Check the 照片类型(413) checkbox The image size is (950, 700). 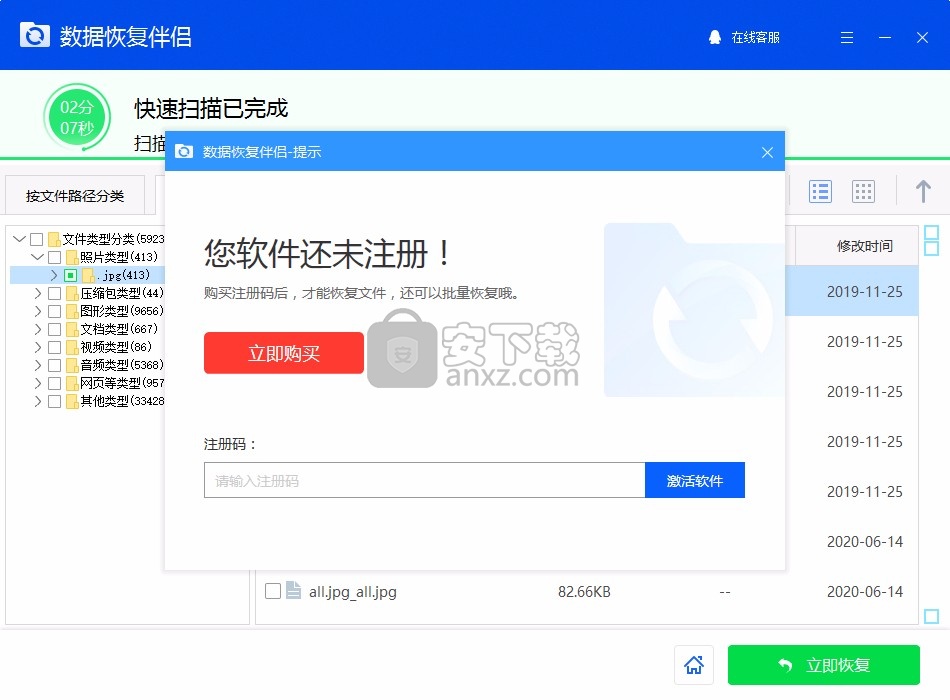[54, 257]
